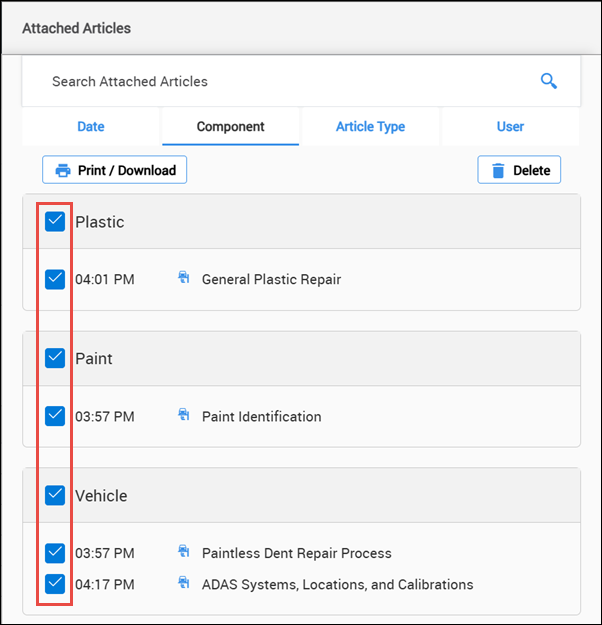Click the trash can icon in Delete
The image size is (602, 625).
498,170
